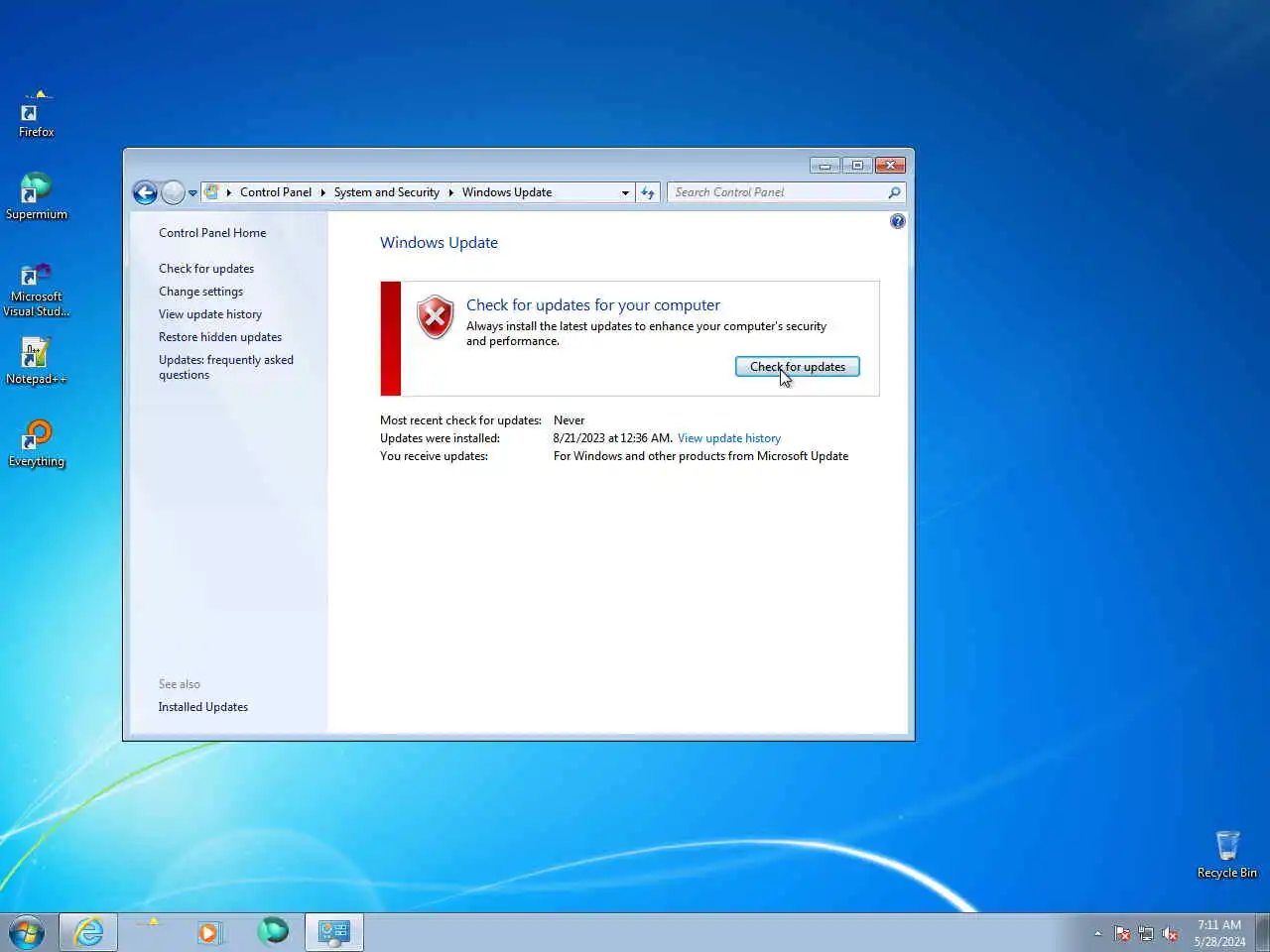The height and width of the screenshot is (952, 1270).
Task: Click '8/21/2023 at 12:36 AM' install date
Action: [x=612, y=438]
